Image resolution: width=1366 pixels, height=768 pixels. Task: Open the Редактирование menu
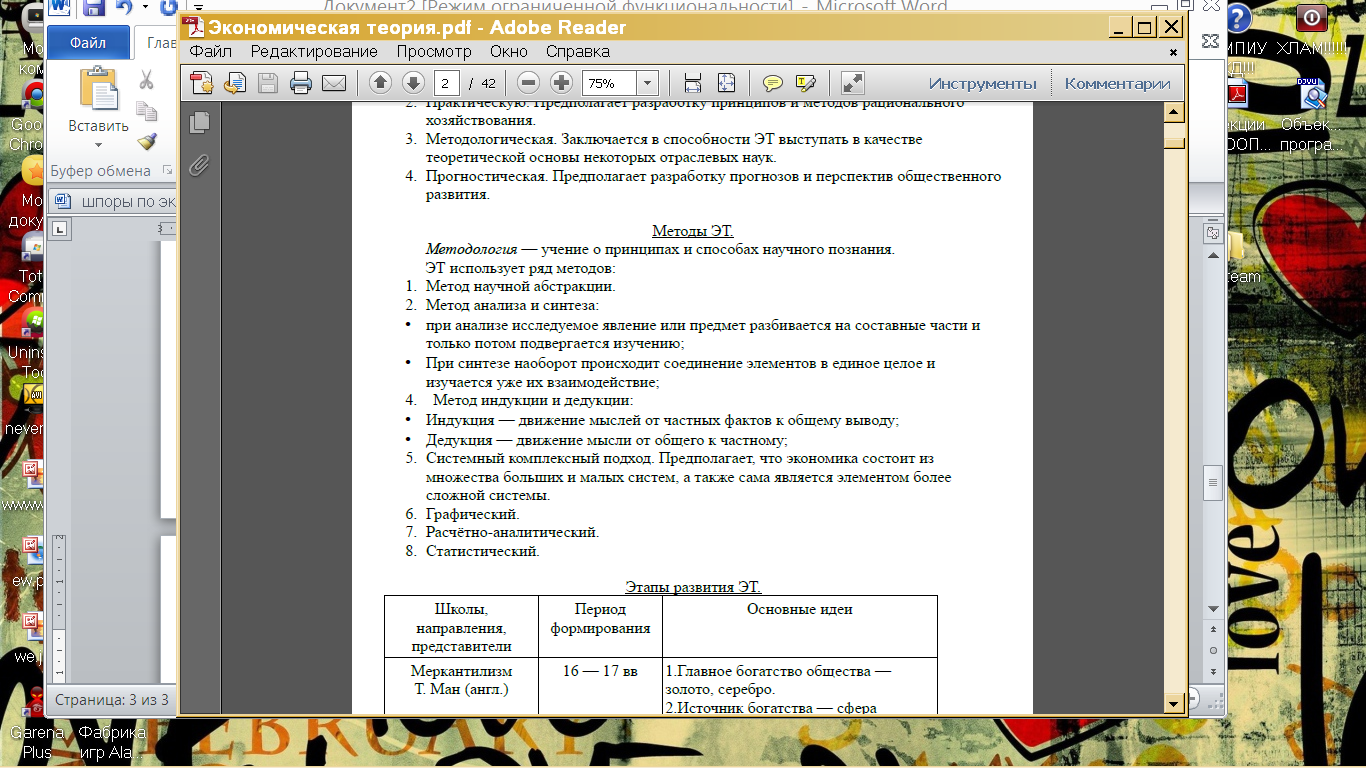click(314, 52)
